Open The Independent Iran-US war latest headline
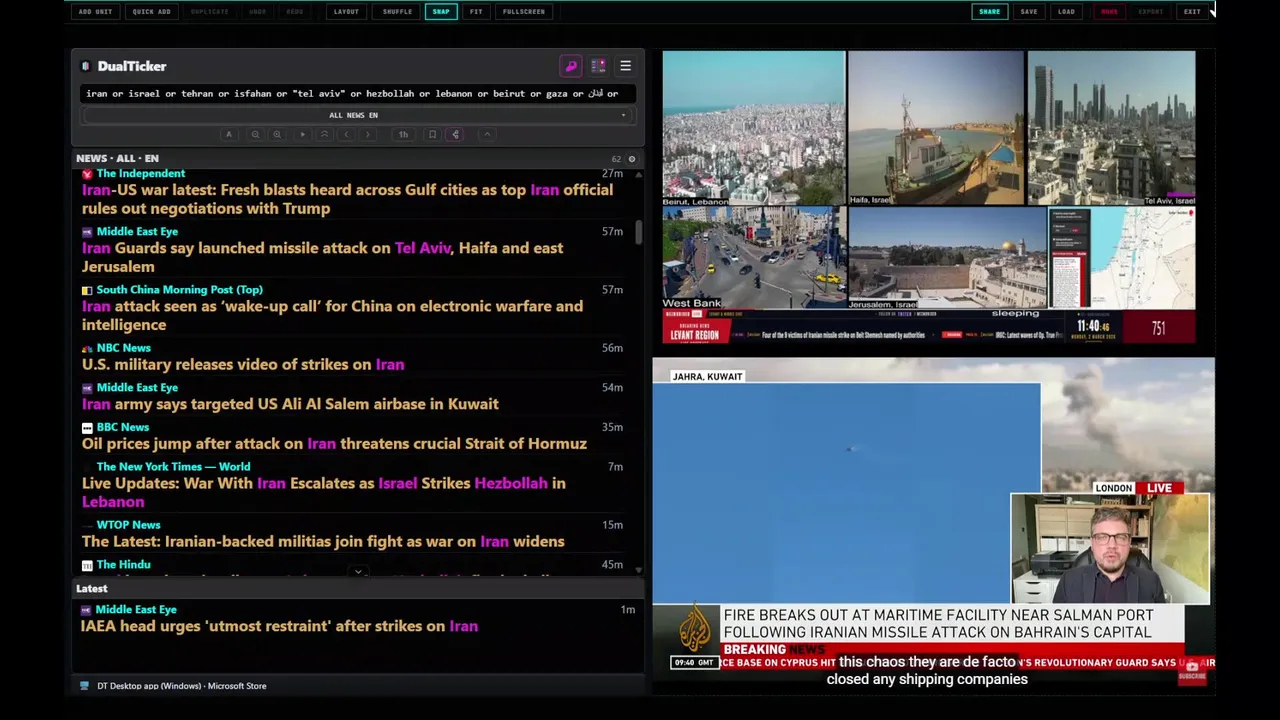Screen dimensions: 1280x720 [347, 199]
